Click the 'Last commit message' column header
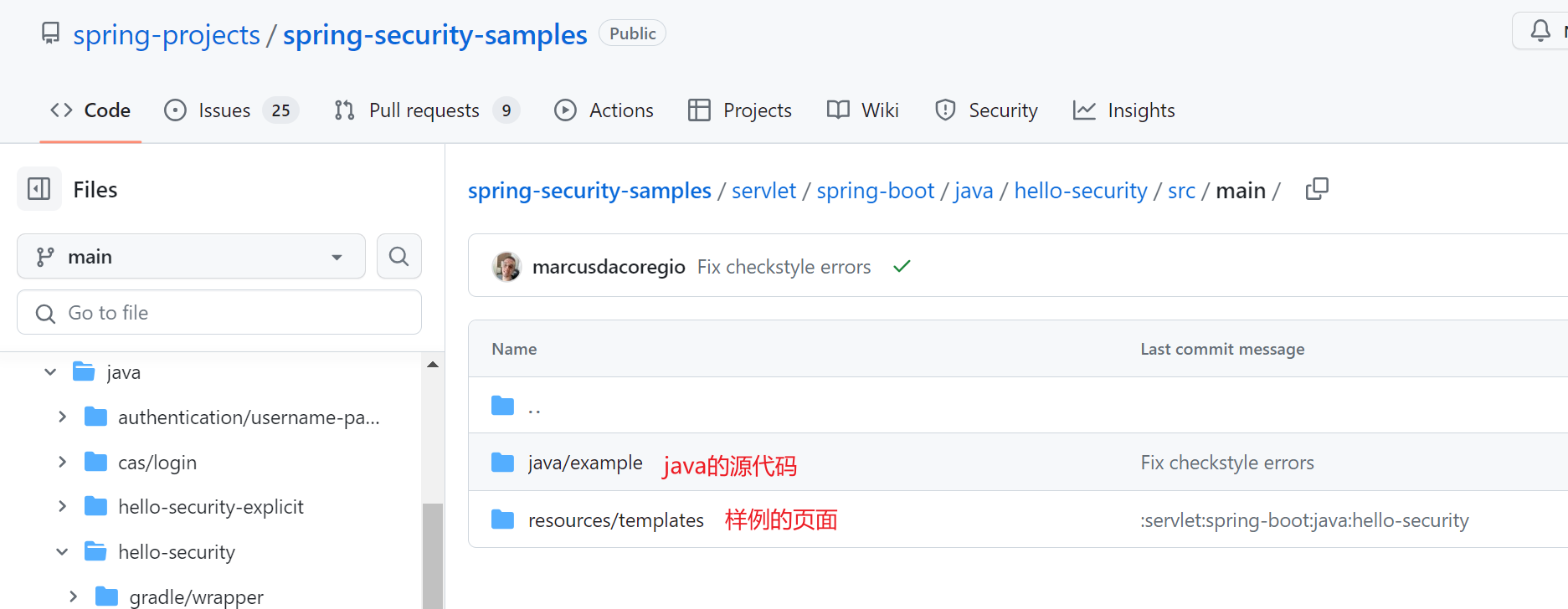 [x=1222, y=349]
